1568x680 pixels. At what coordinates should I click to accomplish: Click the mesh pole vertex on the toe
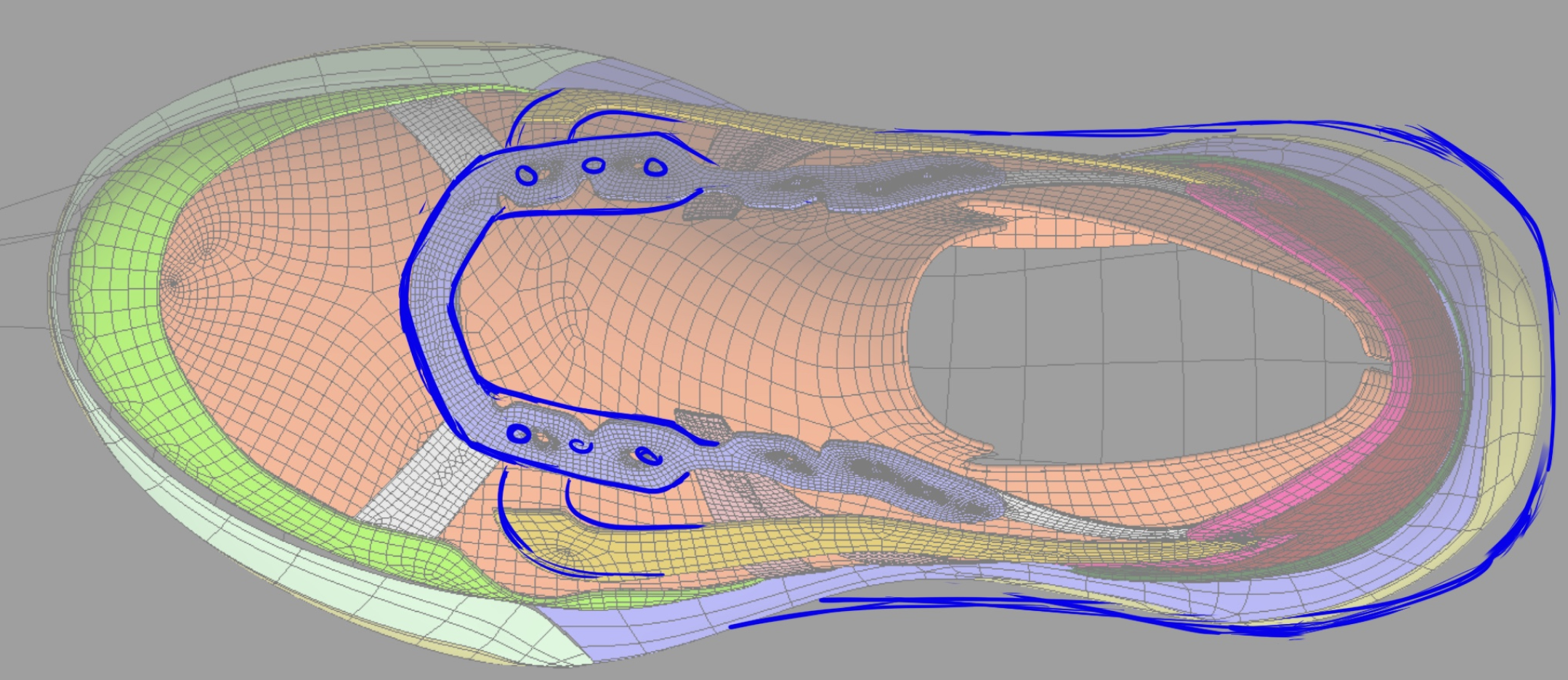click(173, 282)
